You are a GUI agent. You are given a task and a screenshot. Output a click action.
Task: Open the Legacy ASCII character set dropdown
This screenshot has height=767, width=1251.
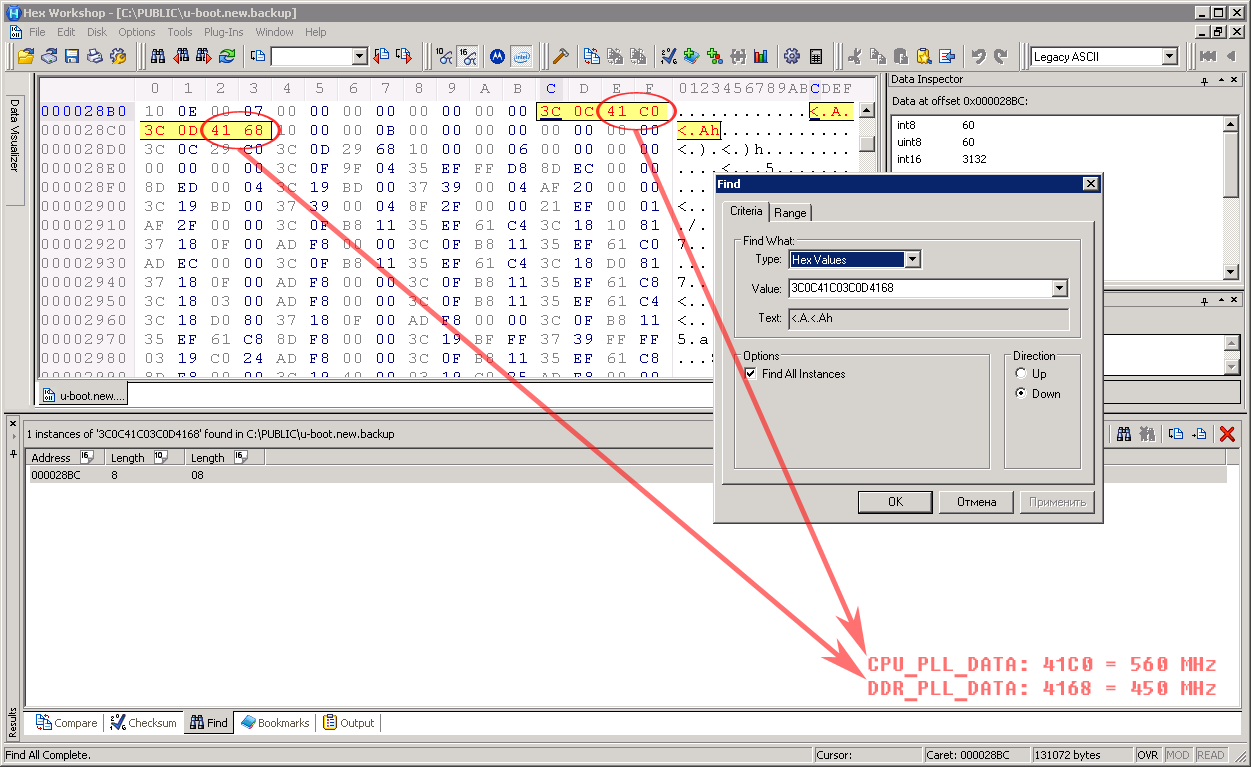point(1169,57)
